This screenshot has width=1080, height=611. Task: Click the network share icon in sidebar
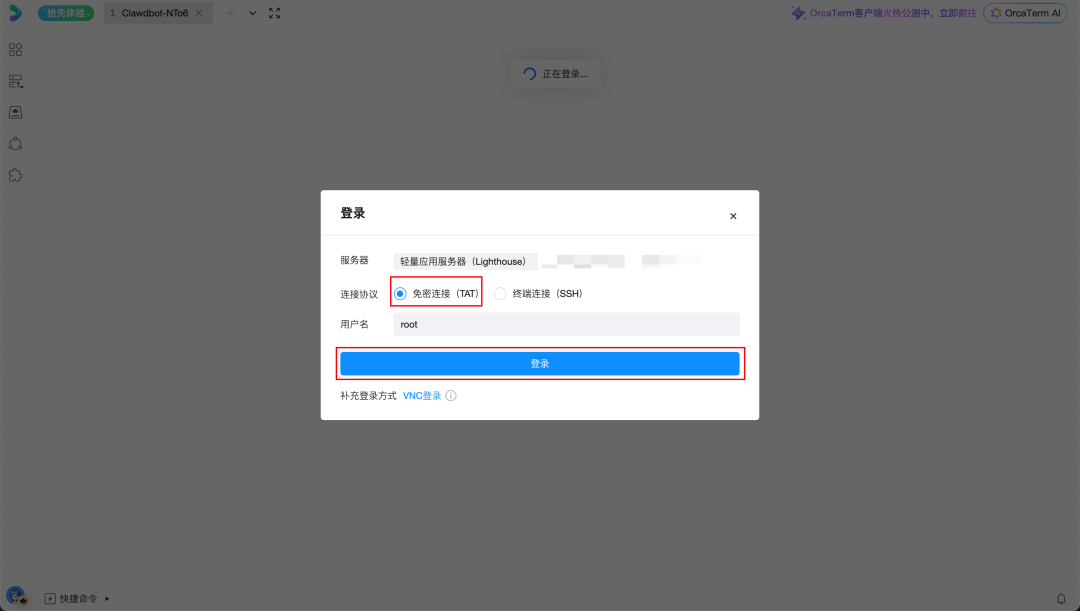point(15,143)
